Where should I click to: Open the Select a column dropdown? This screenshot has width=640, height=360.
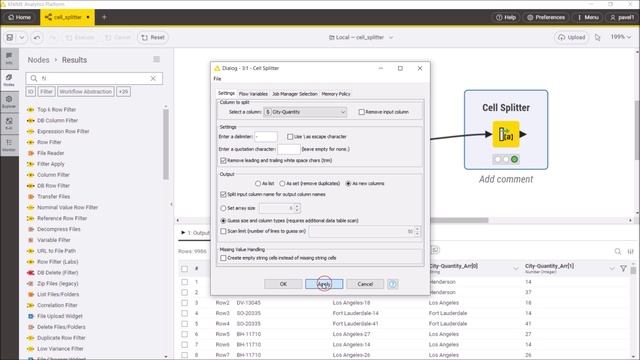[305, 112]
